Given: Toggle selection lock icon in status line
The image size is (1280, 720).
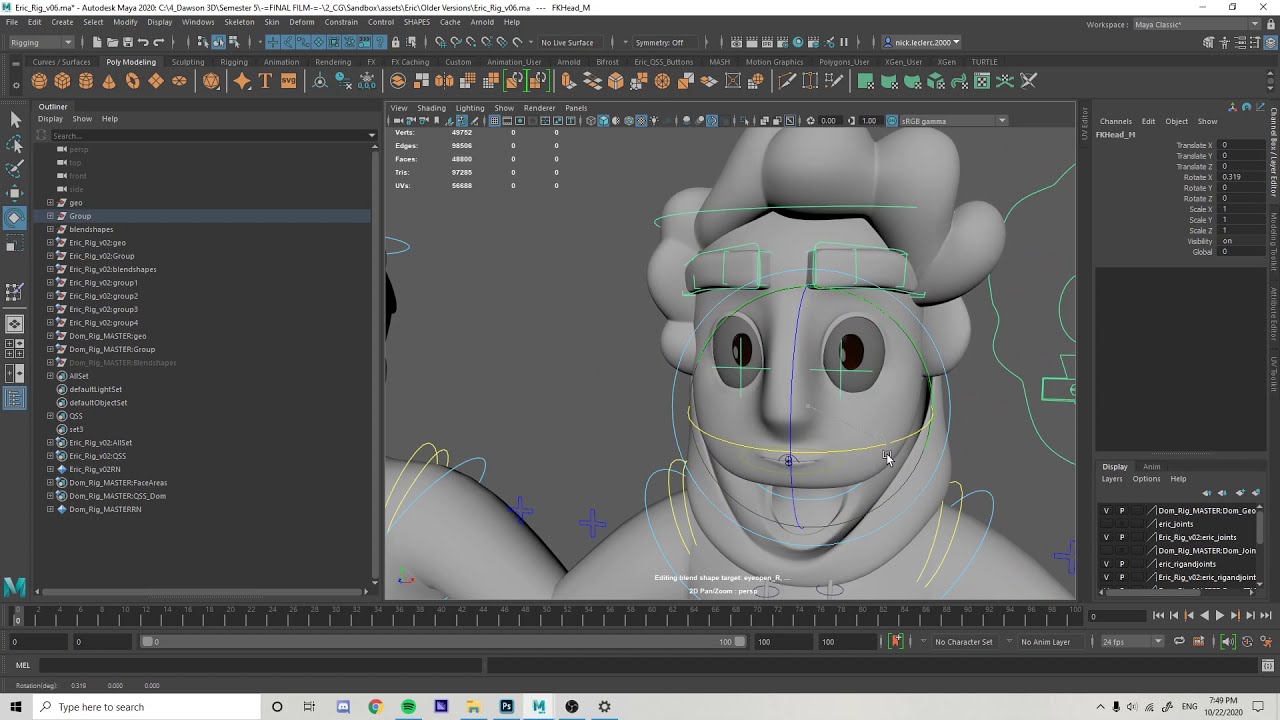Looking at the screenshot, I should (395, 42).
